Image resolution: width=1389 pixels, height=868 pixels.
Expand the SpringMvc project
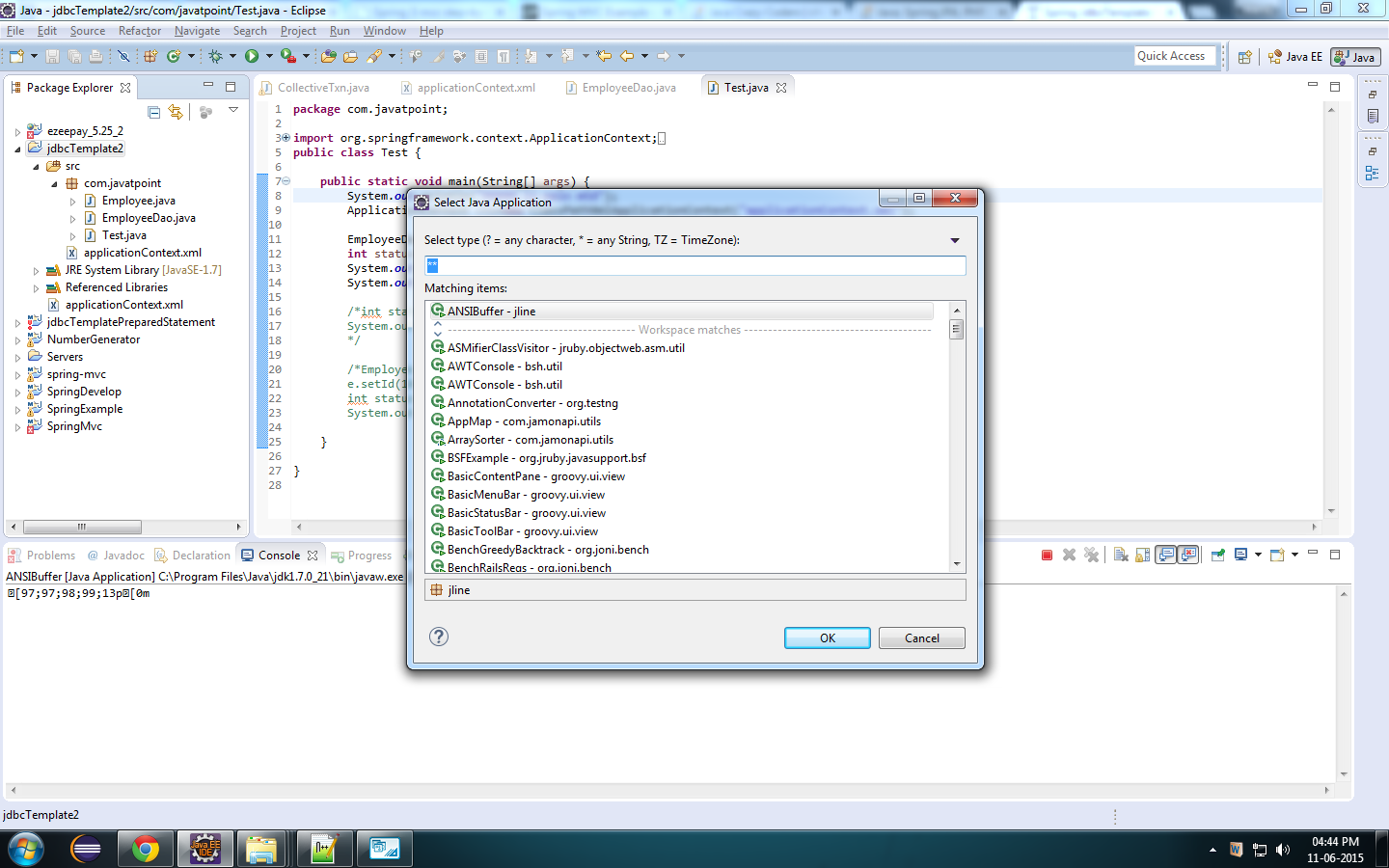click(17, 426)
